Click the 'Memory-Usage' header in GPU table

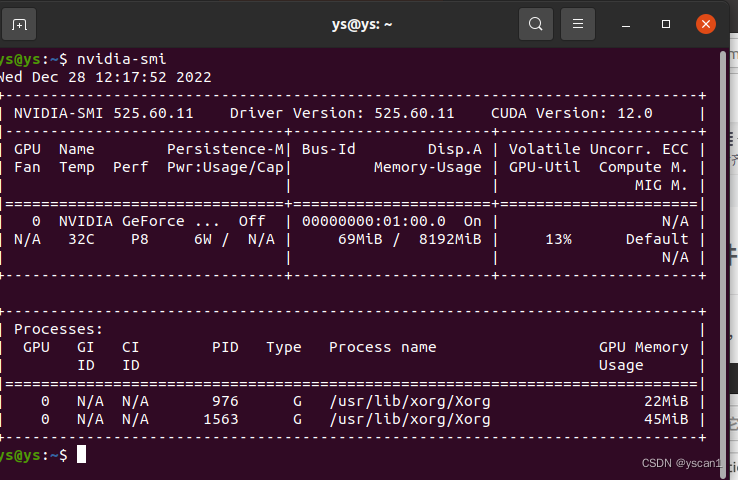(428, 168)
